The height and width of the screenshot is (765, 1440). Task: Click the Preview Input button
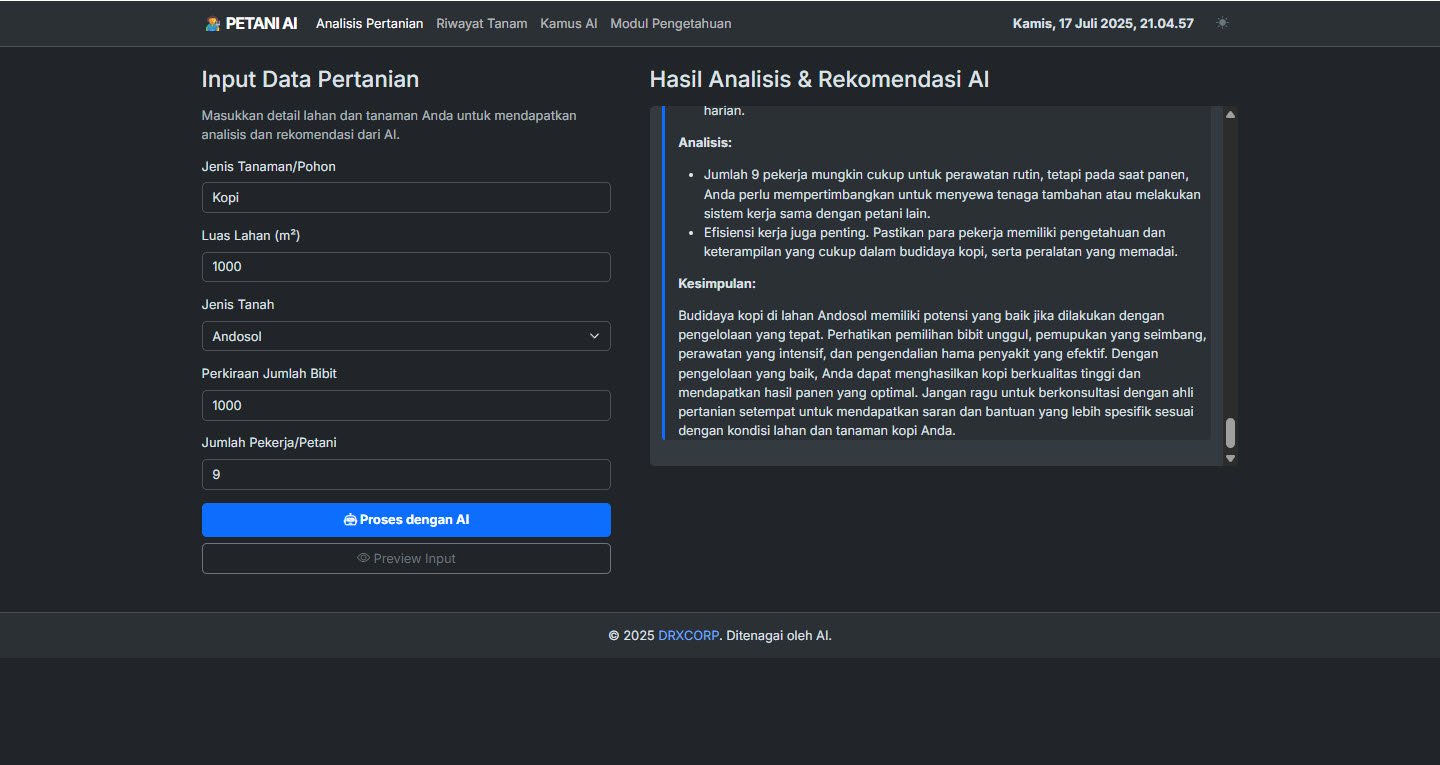[406, 558]
